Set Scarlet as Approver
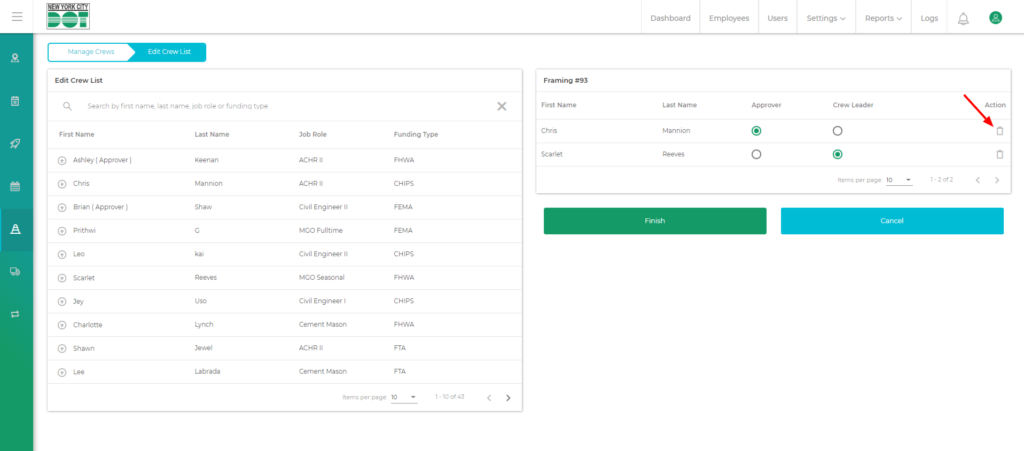 click(756, 154)
